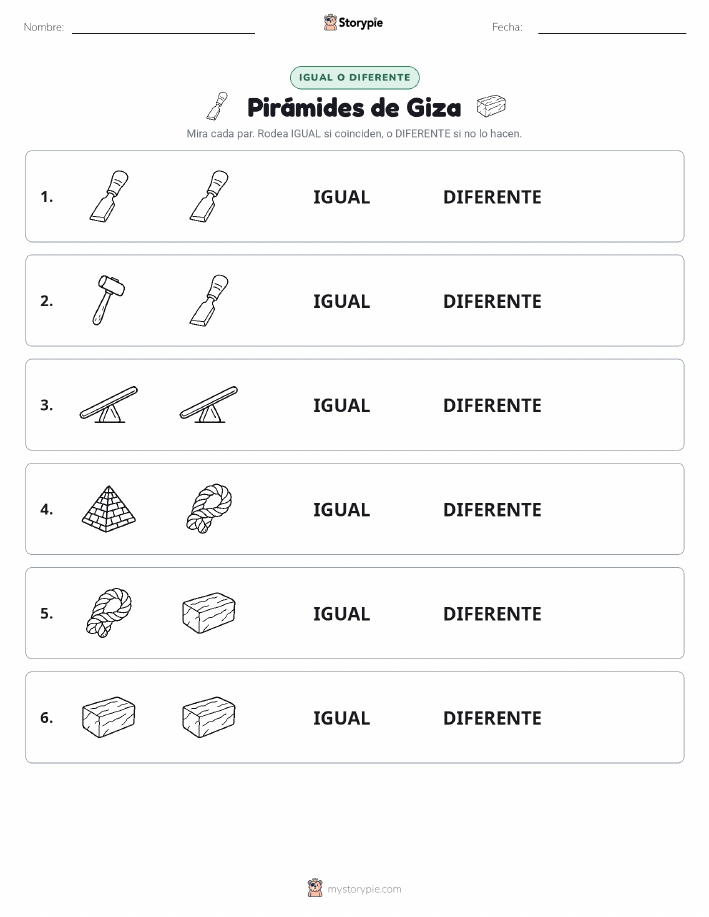Screen dimensions: 709x917
Task: Click the stone block icon beside the title
Action: coord(491,106)
